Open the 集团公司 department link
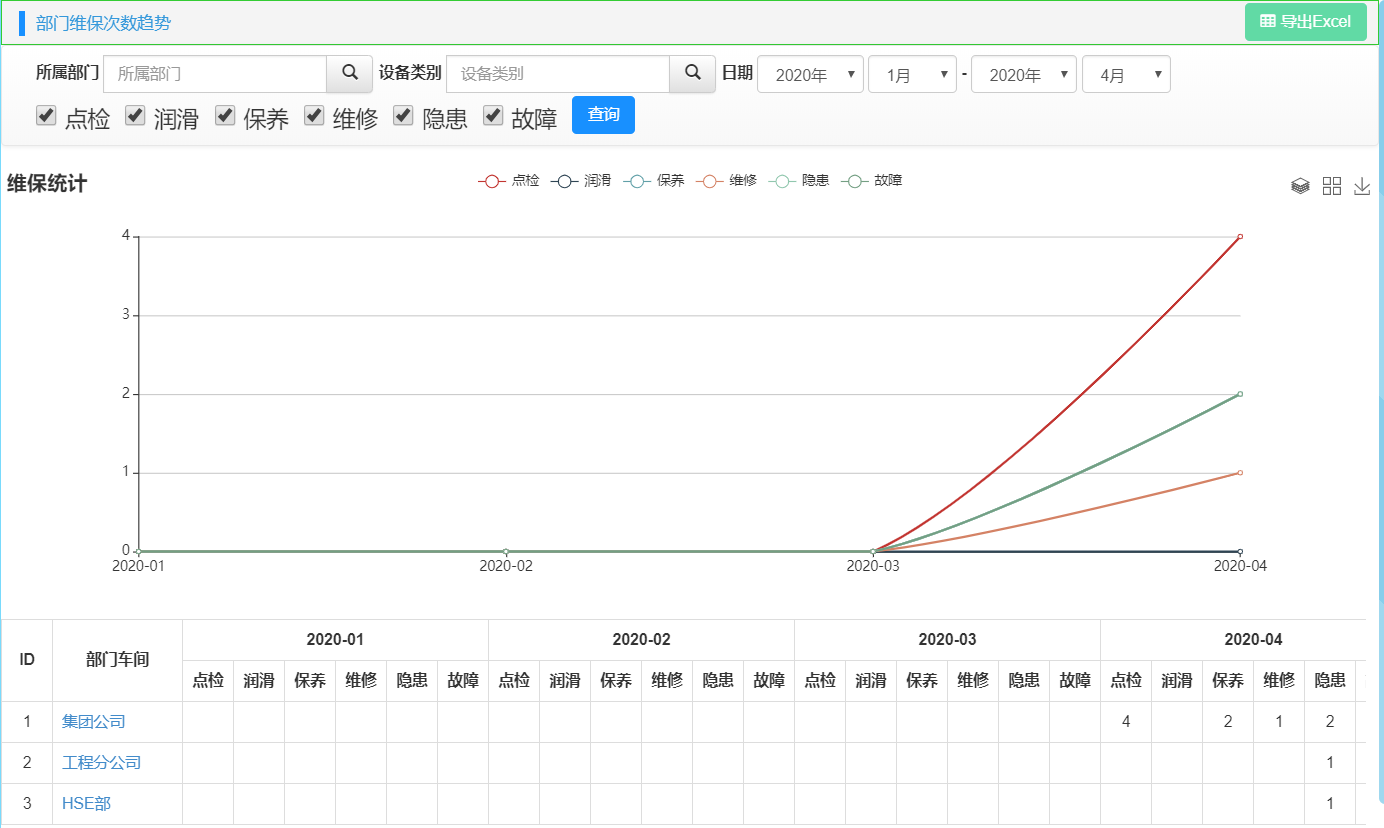This screenshot has width=1384, height=828. [x=94, y=721]
